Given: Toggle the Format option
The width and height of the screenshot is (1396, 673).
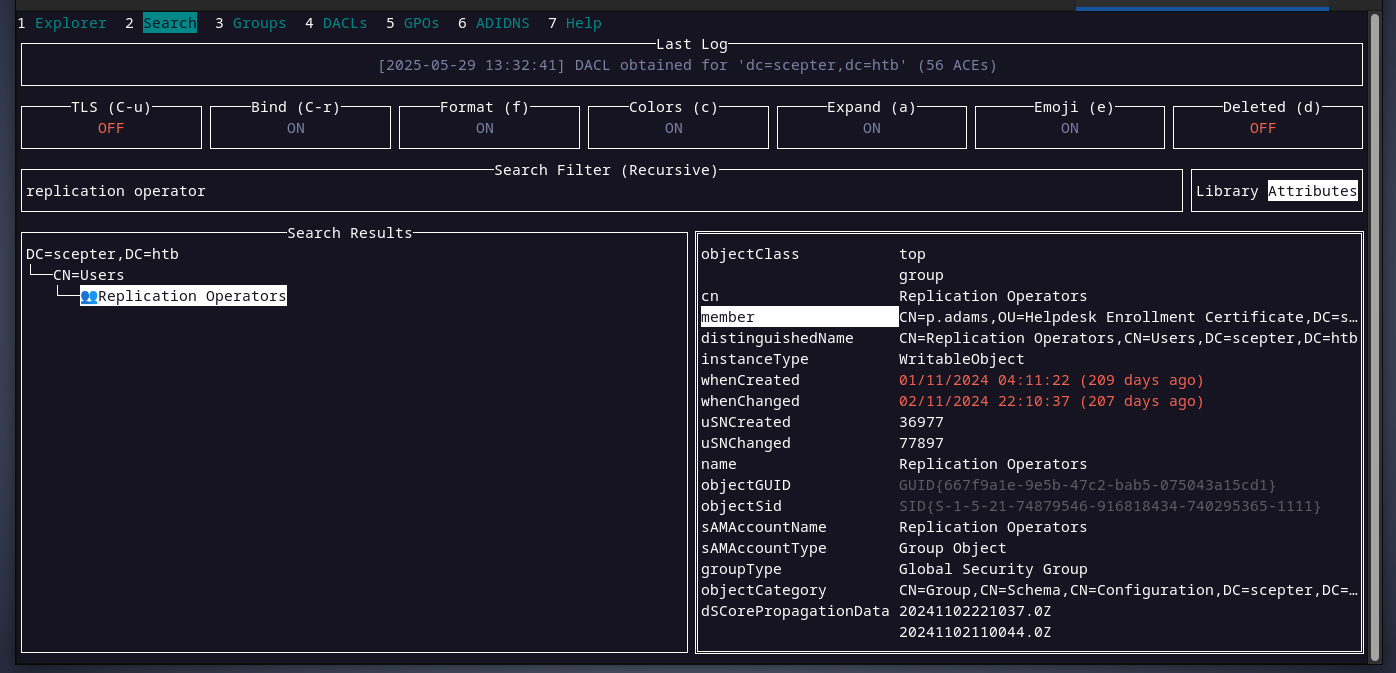Looking at the screenshot, I should (485, 128).
